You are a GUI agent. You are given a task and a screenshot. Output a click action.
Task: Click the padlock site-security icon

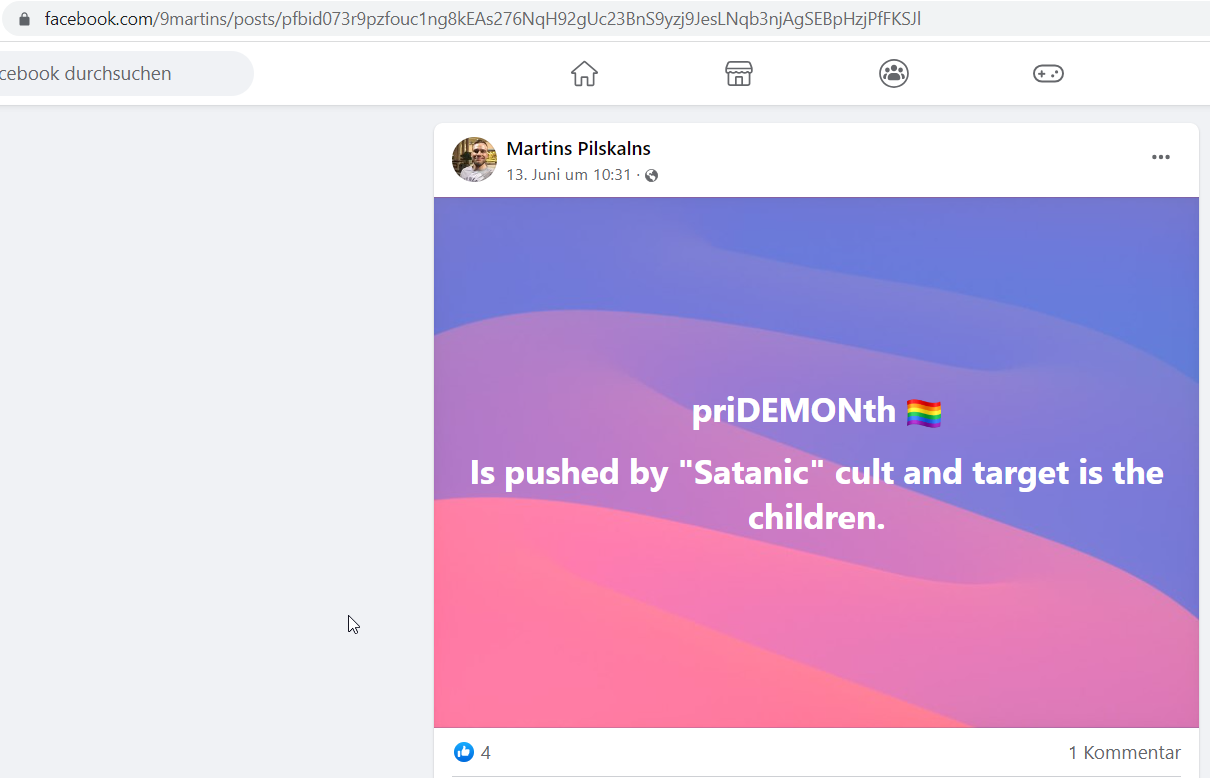pos(25,19)
